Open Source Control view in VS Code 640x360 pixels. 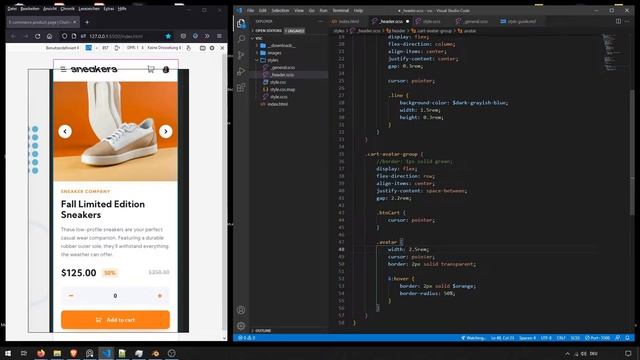coord(241,55)
